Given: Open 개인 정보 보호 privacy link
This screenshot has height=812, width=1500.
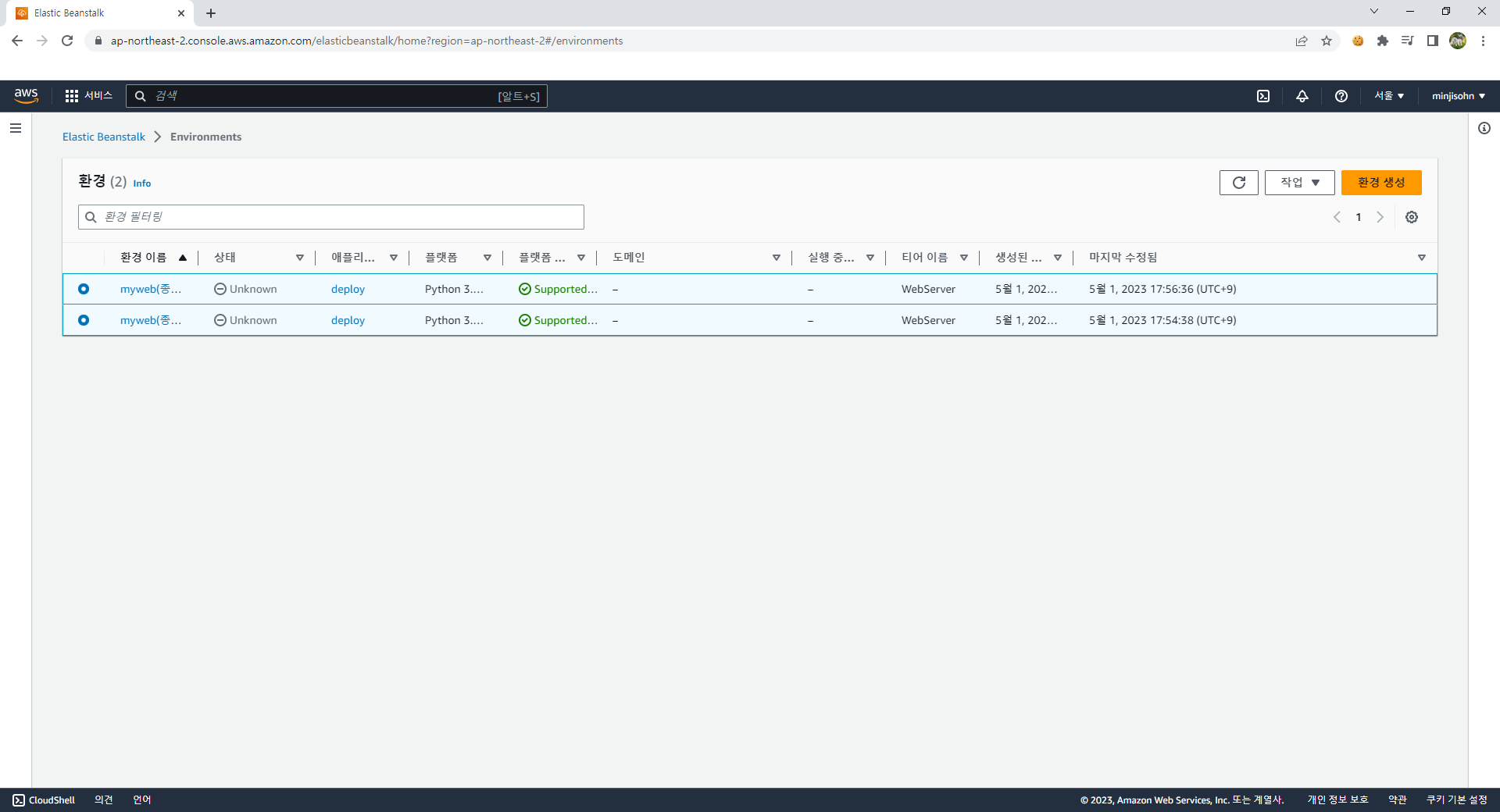Looking at the screenshot, I should pos(1337,800).
